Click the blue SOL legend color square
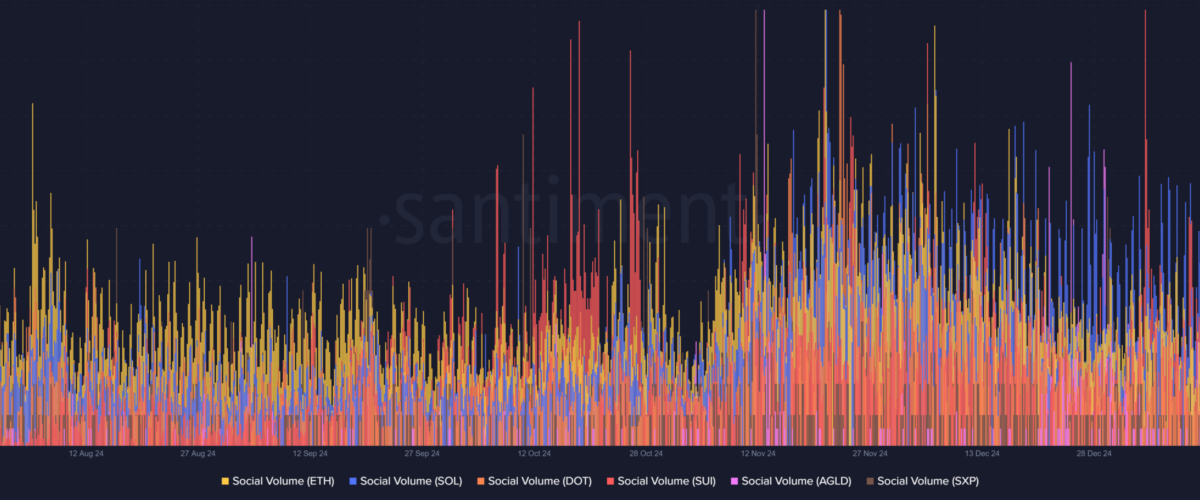Screen dimensions: 1200x500 (x=353, y=481)
